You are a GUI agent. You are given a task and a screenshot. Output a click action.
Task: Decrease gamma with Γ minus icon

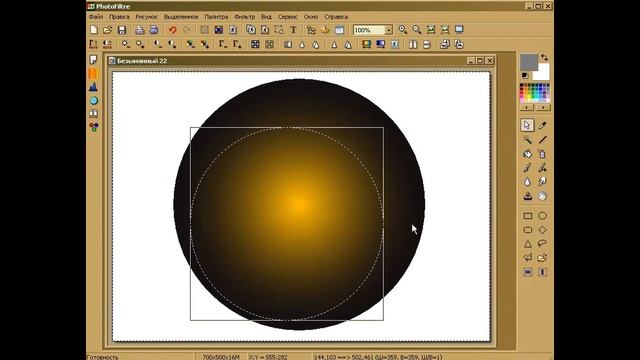point(223,44)
